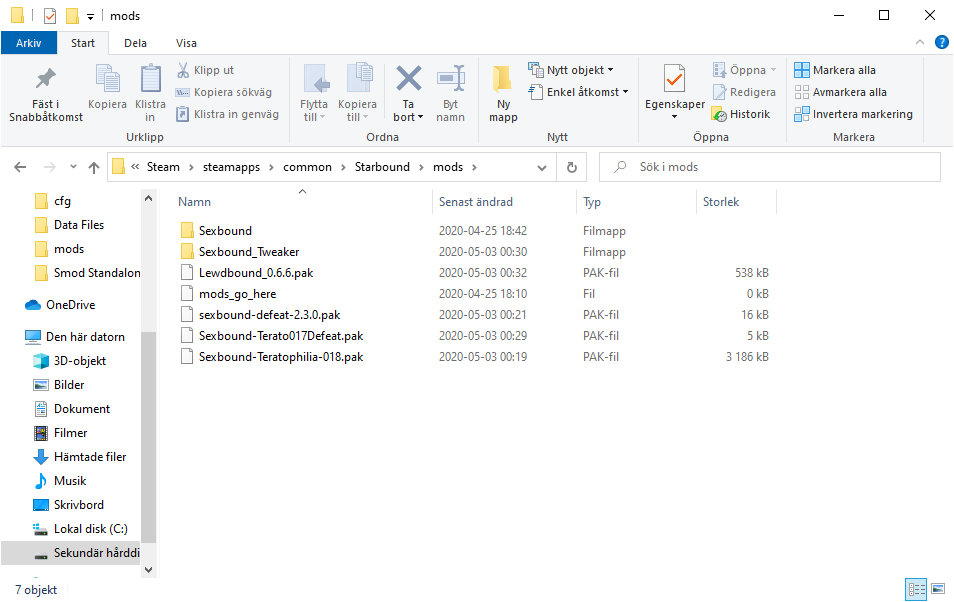Refresh the mods folder view

[x=572, y=167]
